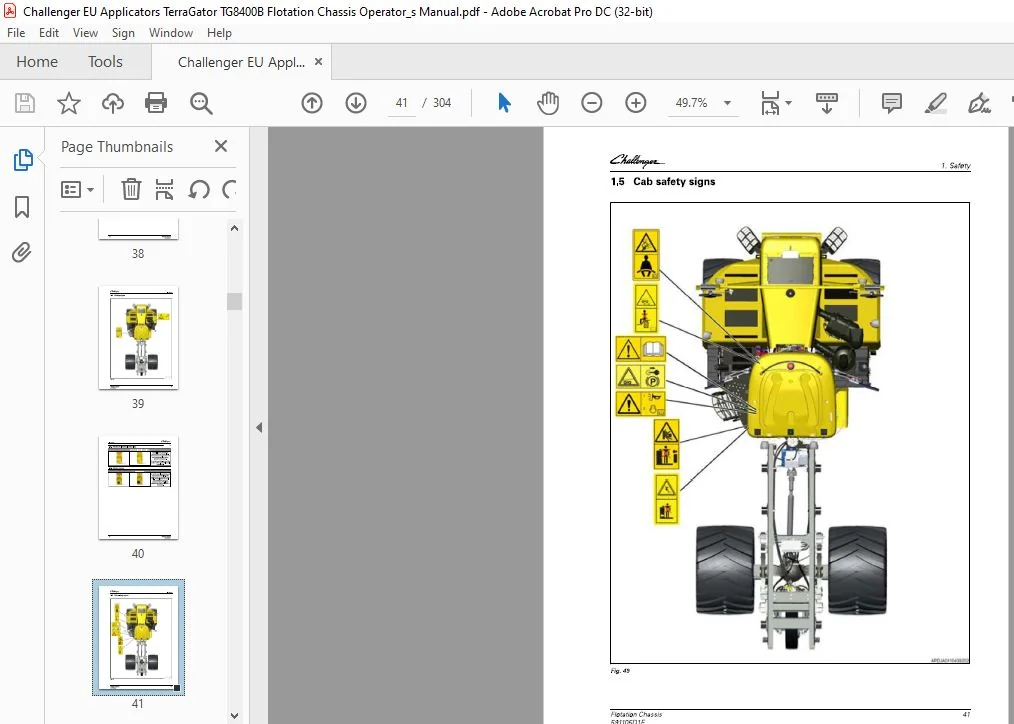The image size is (1014, 724).
Task: Collapse the navigation pane arrow
Action: coord(259,427)
